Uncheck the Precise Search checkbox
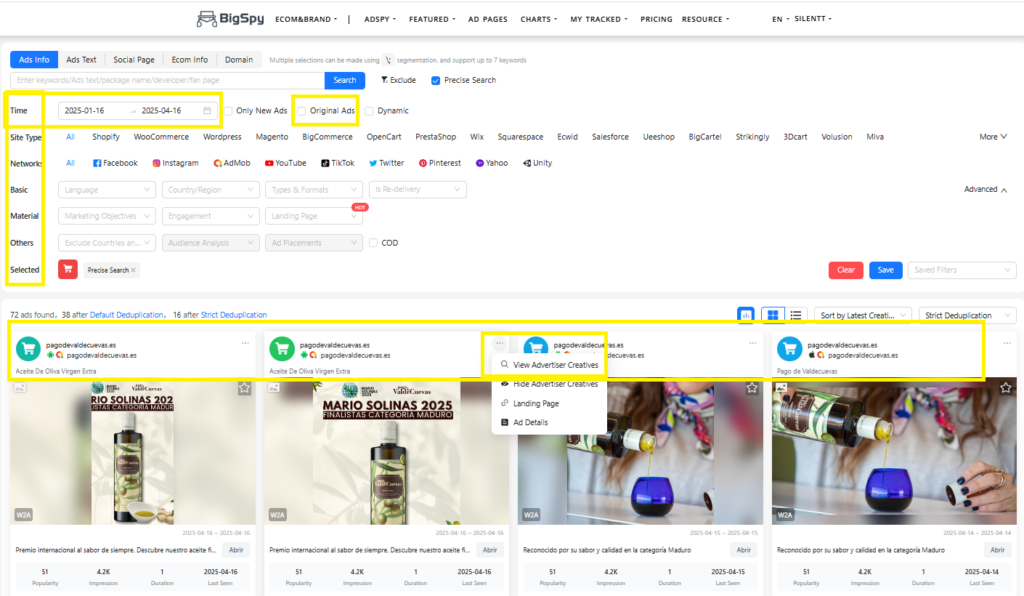Viewport: 1024px width, 596px height. 436,80
